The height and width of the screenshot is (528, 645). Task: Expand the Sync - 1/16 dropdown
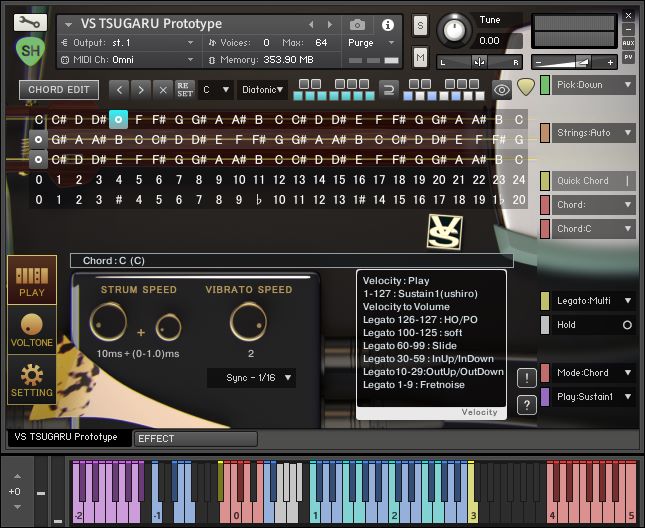point(251,378)
